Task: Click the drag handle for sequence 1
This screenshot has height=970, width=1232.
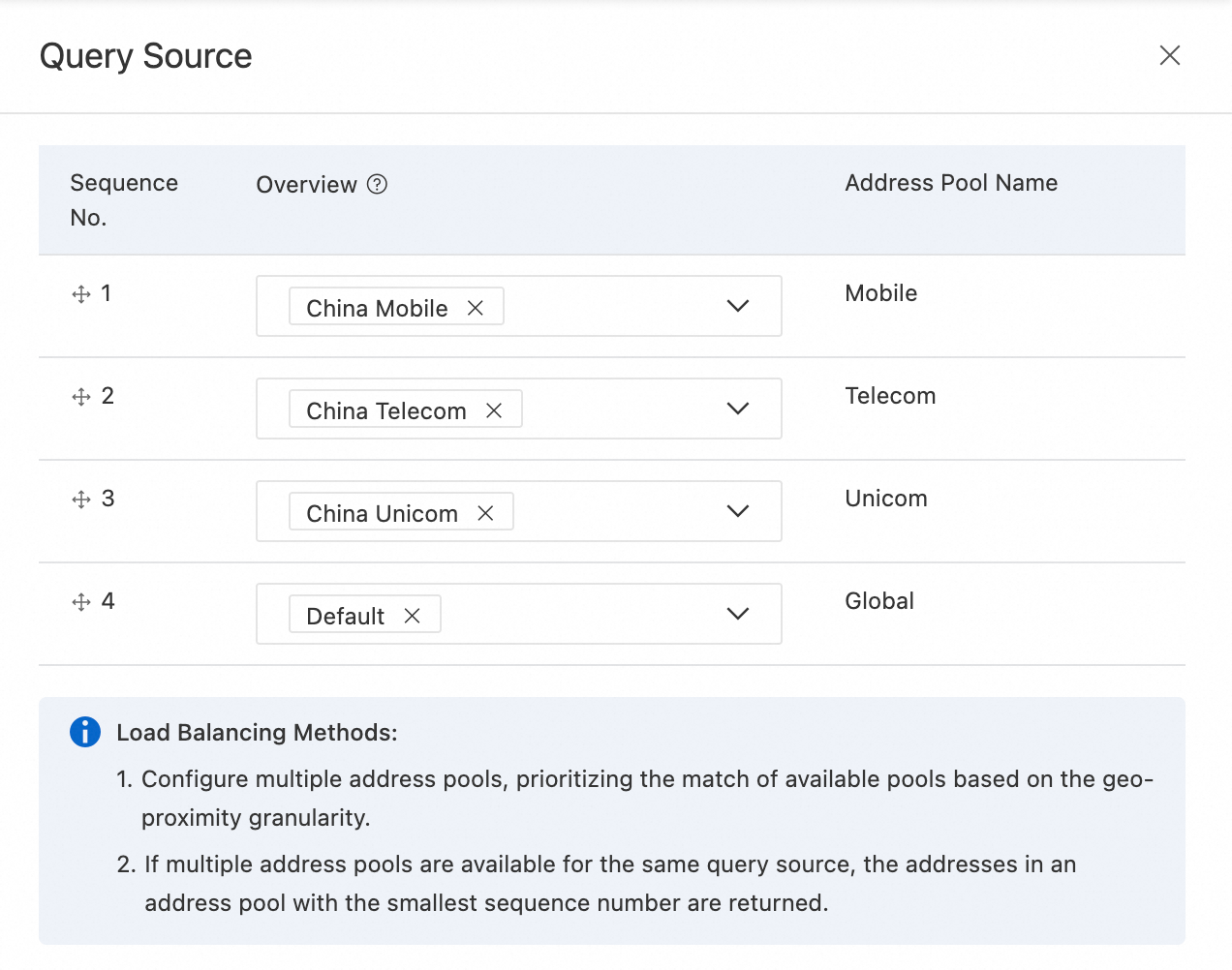Action: 81,294
